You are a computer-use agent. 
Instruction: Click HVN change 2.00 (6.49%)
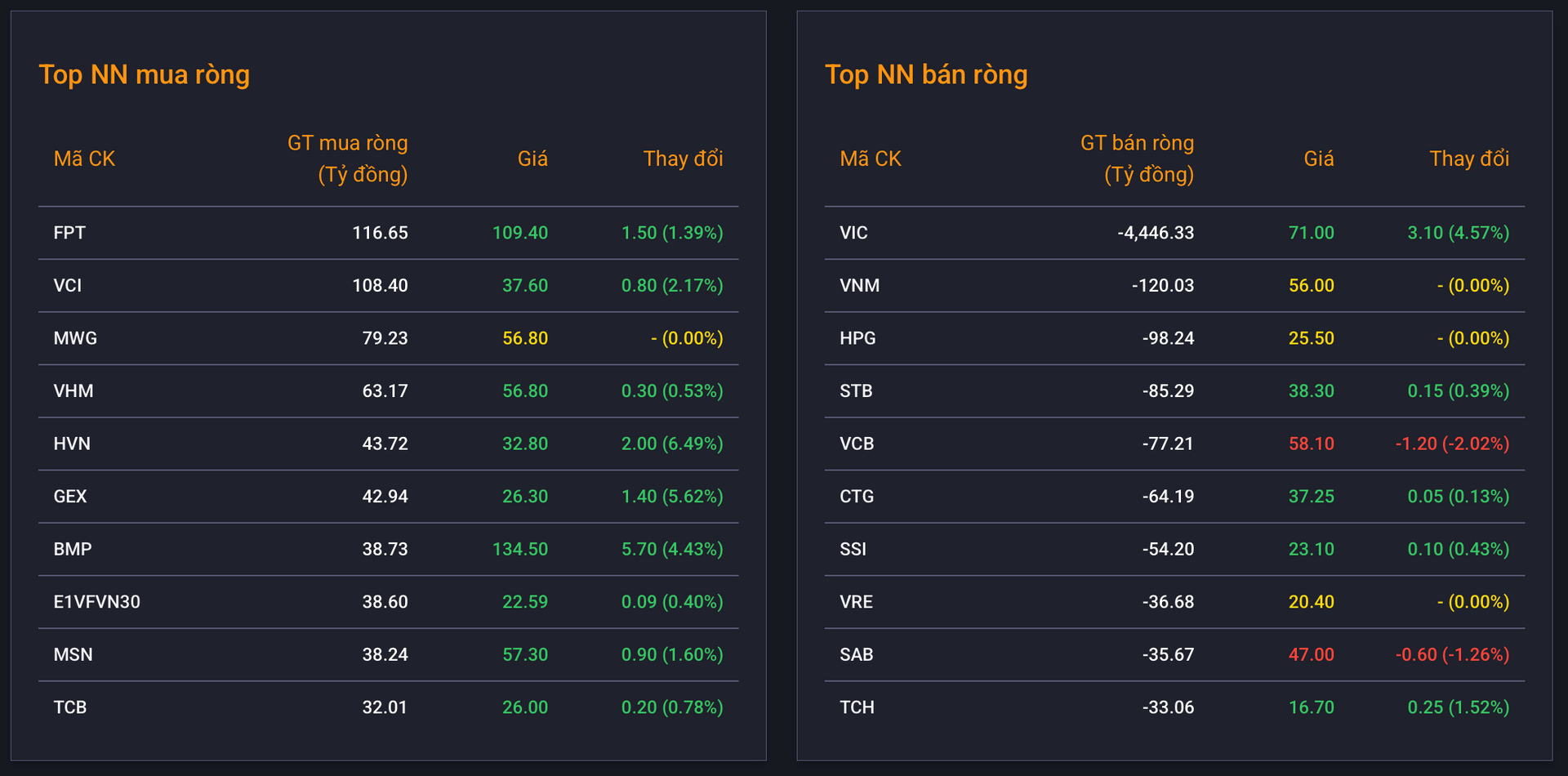(x=672, y=444)
